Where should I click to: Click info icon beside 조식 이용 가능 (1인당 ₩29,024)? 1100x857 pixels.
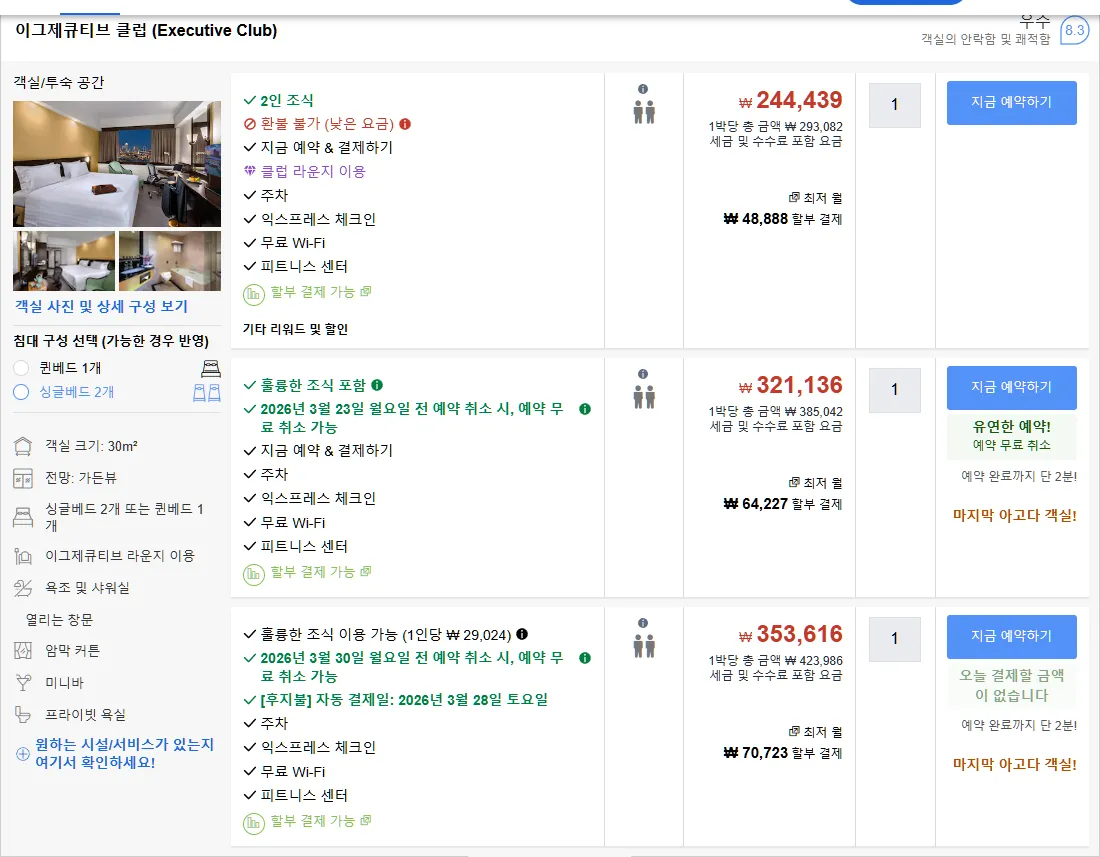click(522, 634)
